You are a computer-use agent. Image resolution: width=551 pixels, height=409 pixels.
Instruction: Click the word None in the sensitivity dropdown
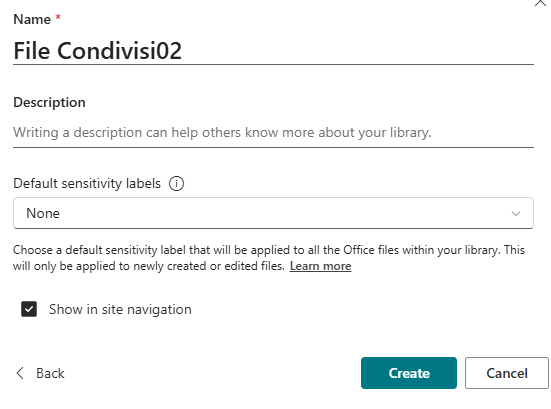[x=43, y=213]
